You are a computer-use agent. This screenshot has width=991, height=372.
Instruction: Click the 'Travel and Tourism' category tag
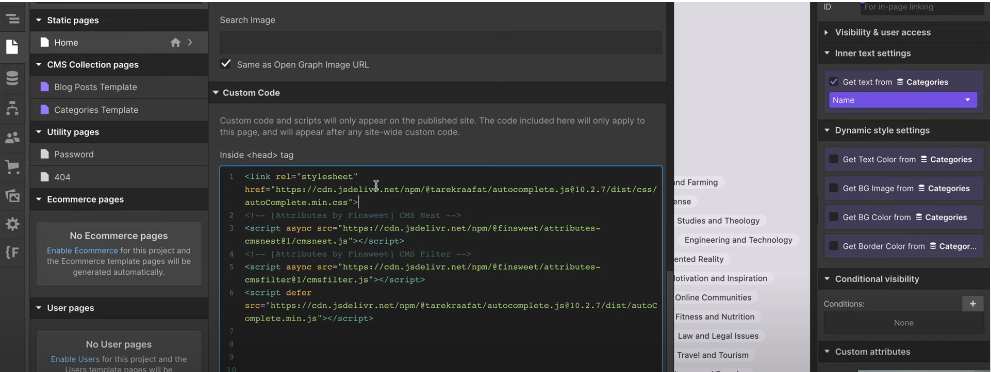[x=712, y=355]
